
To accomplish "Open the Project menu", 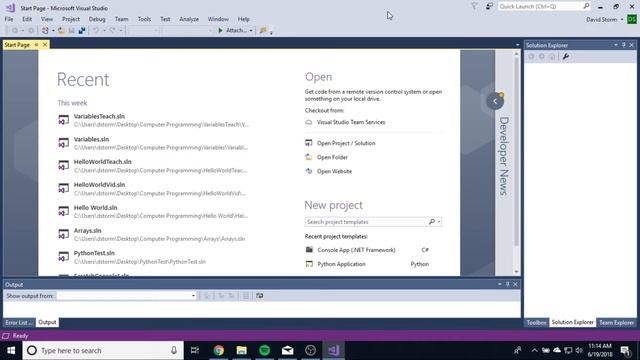I will point(71,19).
